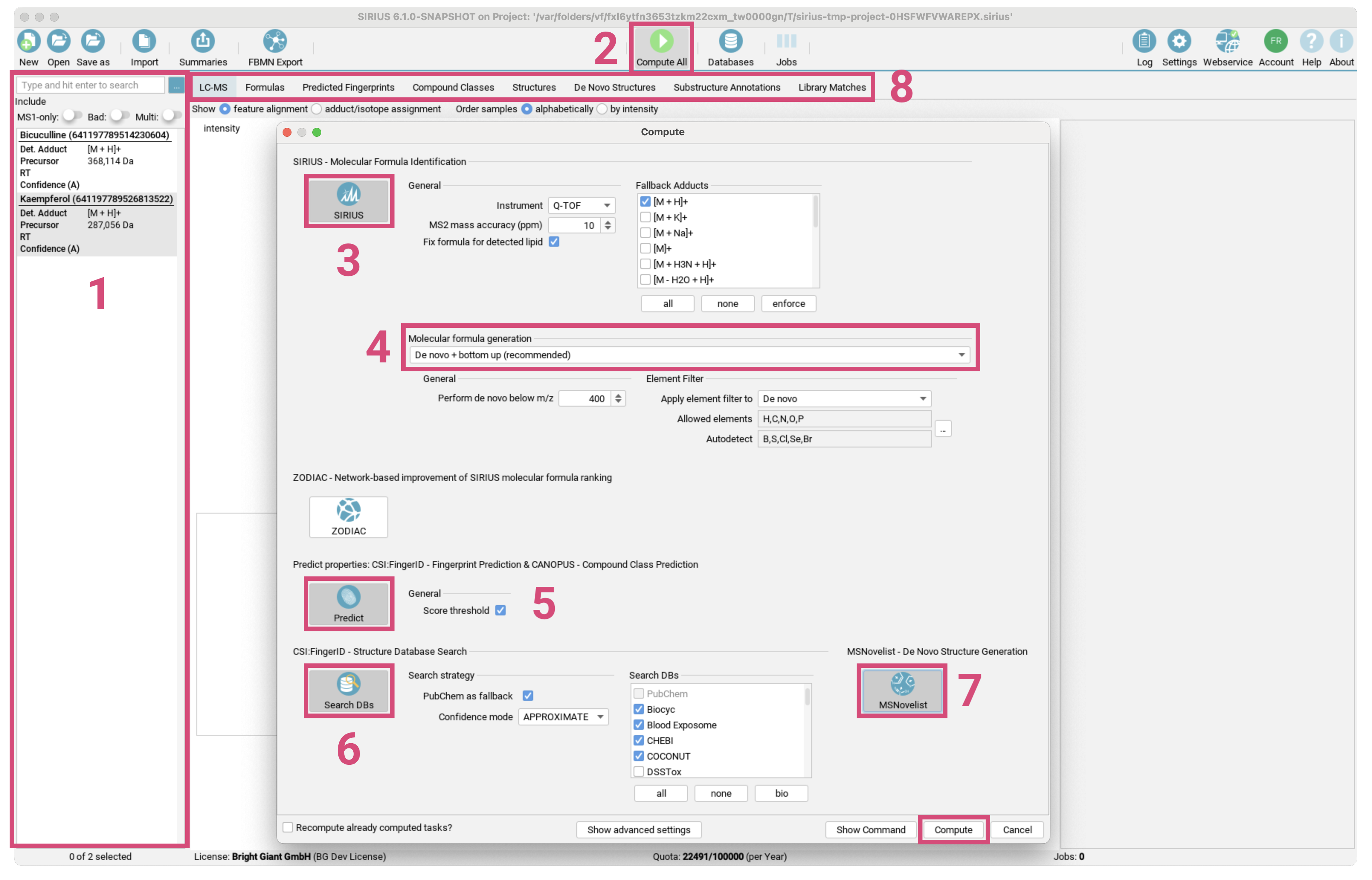Click the Cancel button

click(1017, 830)
